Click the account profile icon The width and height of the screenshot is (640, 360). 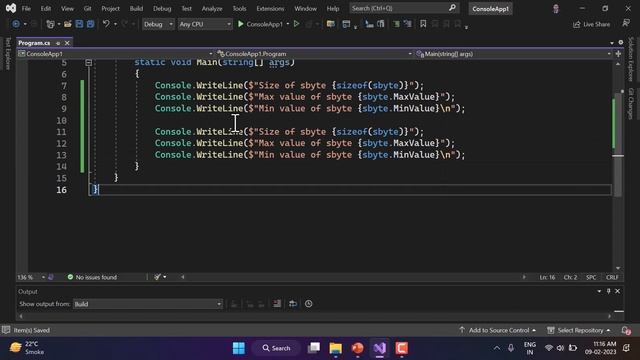point(556,9)
